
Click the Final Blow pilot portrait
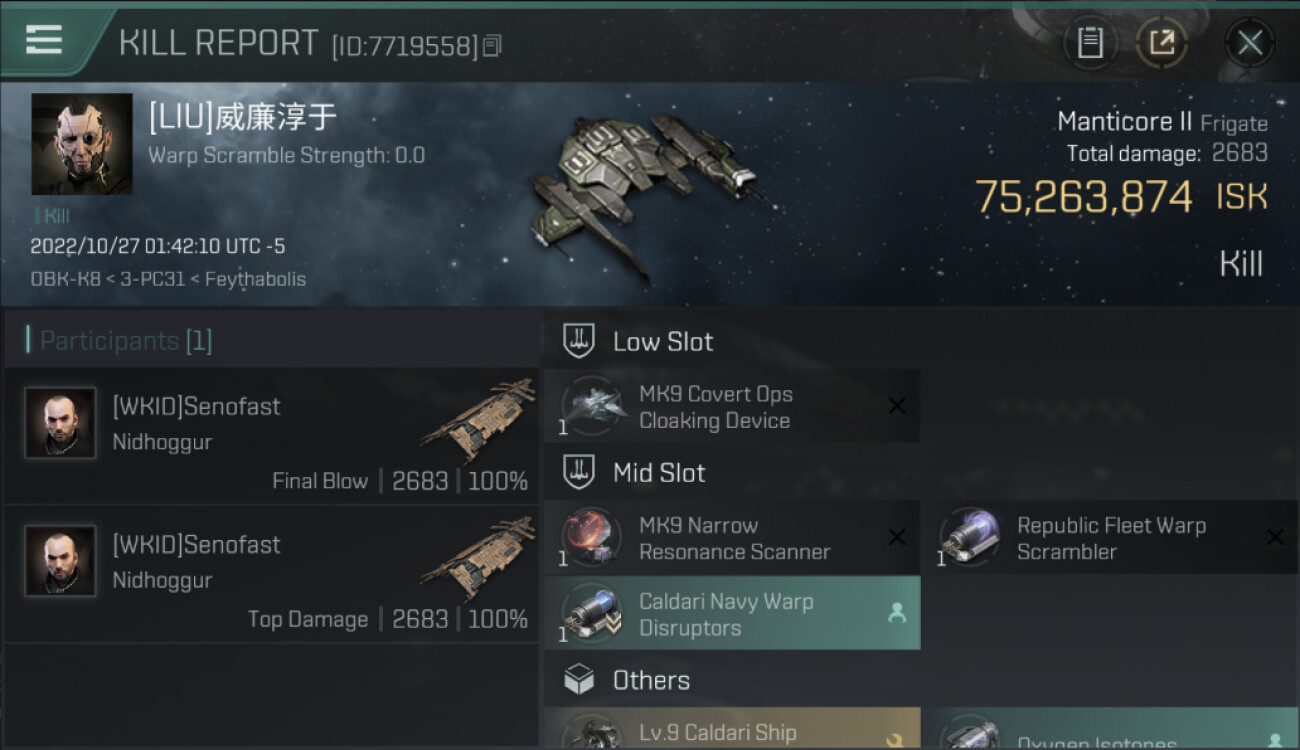(61, 423)
